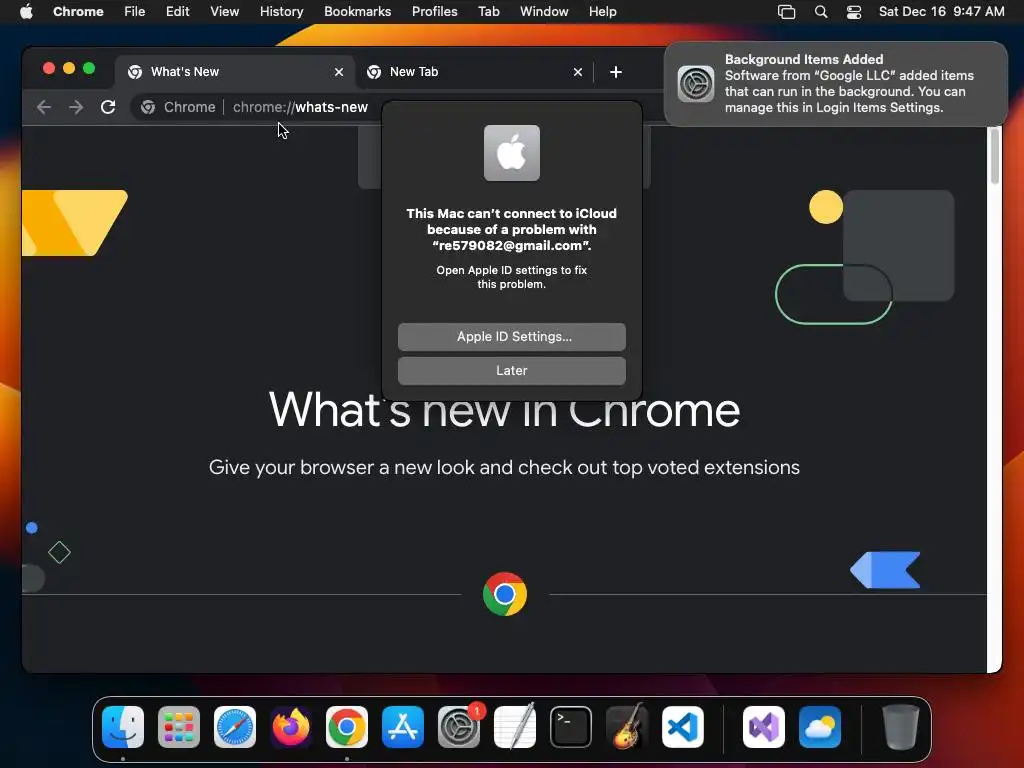
Task: Click the Stage Manager menu bar icon
Action: (x=786, y=12)
